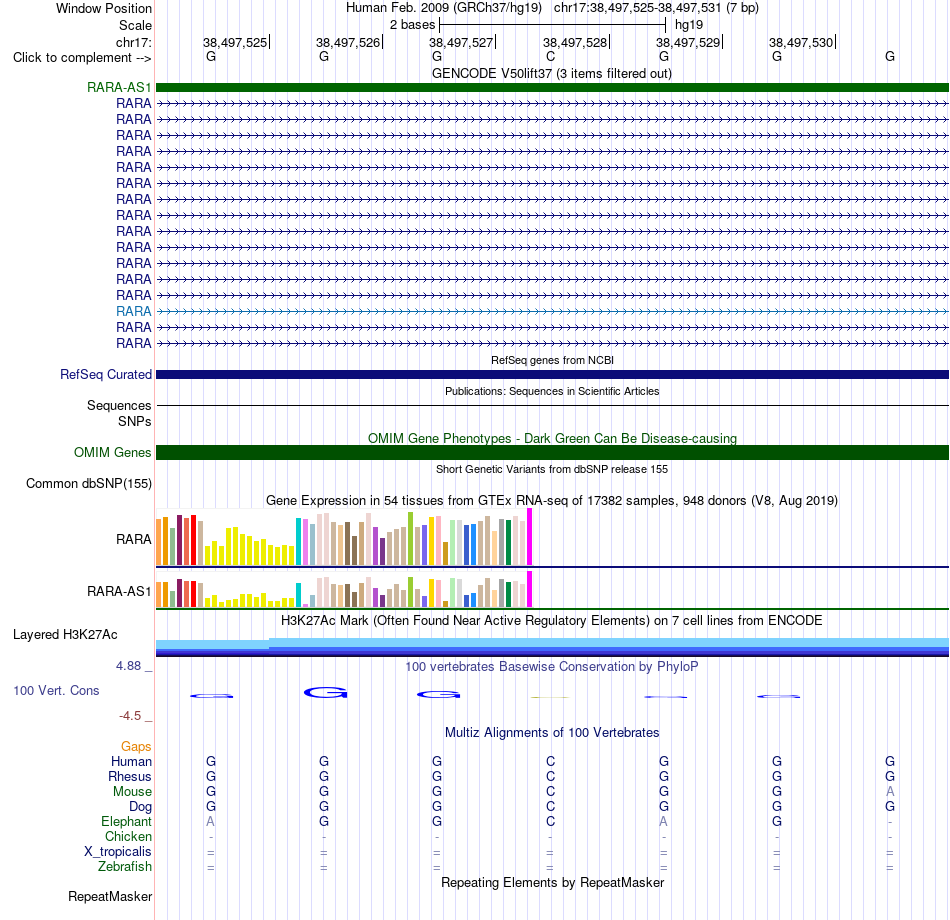The image size is (950, 920).
Task: Open 'RefSeq genes from NCBI' track title
Action: (x=552, y=360)
